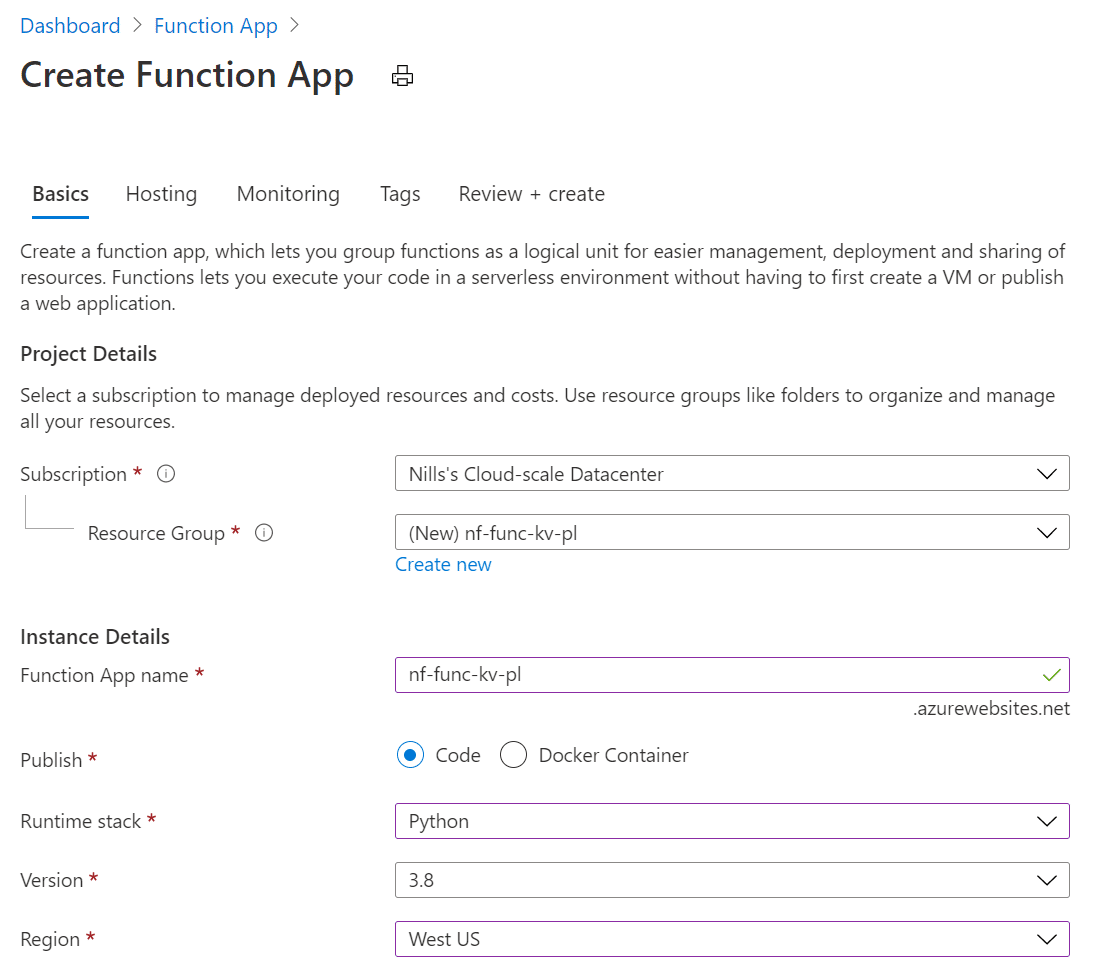
Task: Open the Version dropdown showing 3.8
Action: coord(1047,880)
